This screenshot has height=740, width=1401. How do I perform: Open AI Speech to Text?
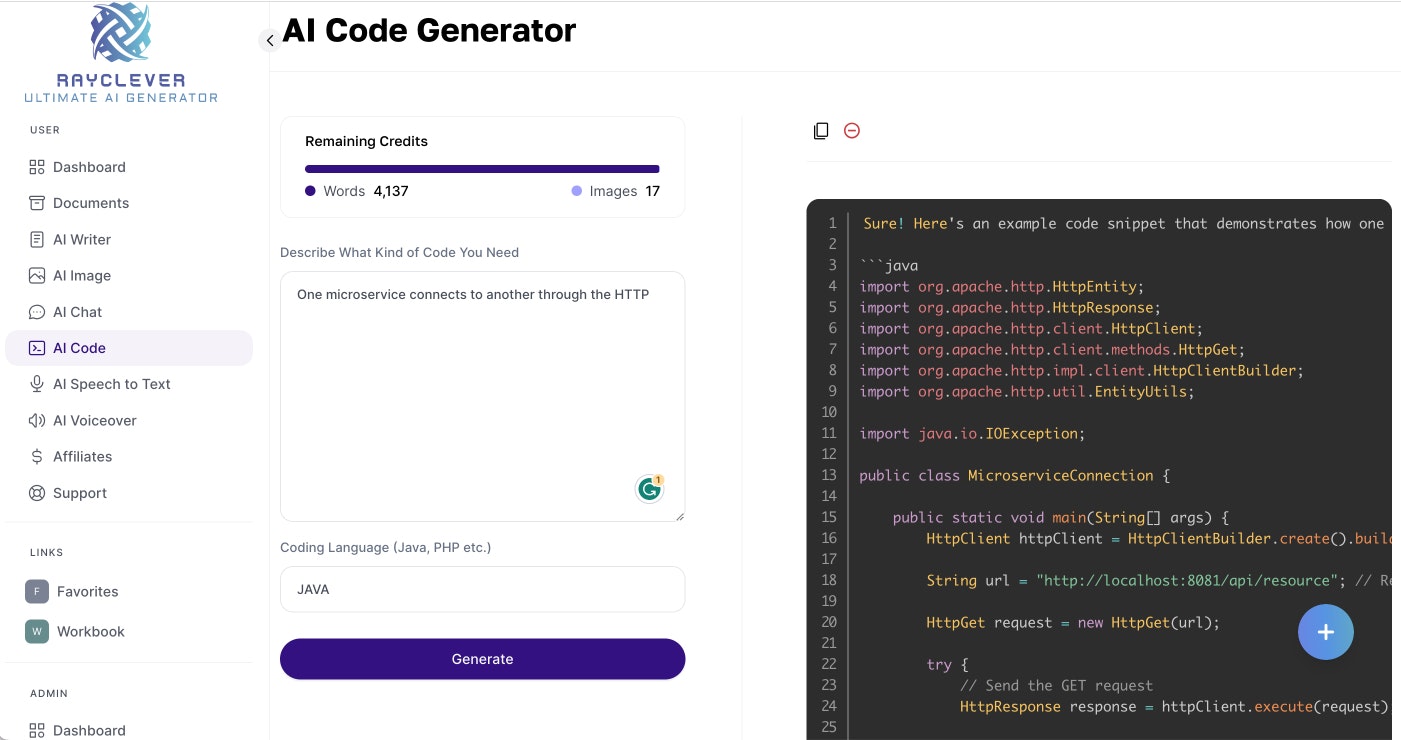click(x=128, y=384)
